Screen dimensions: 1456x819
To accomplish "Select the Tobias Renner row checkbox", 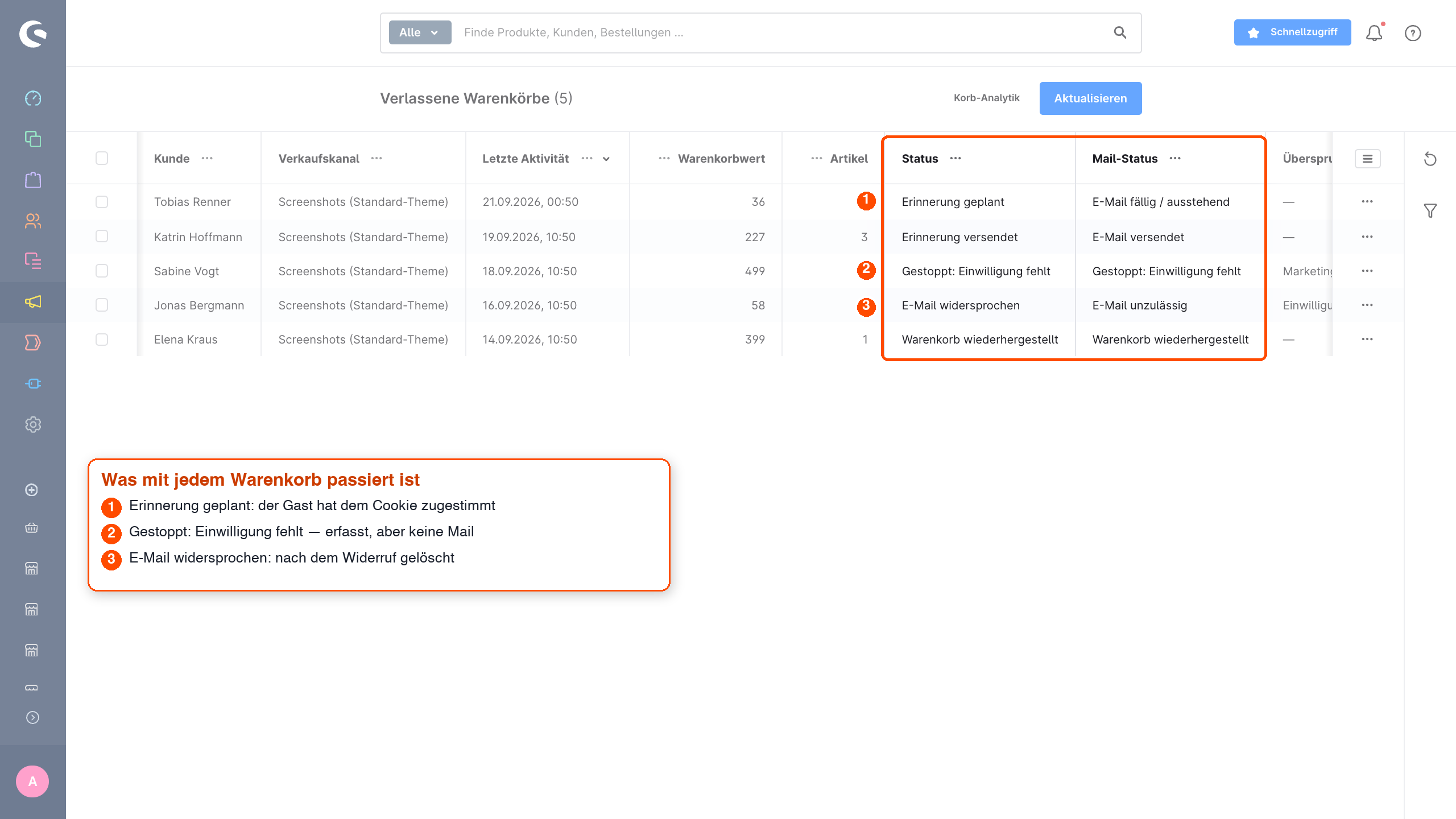I will point(102,202).
